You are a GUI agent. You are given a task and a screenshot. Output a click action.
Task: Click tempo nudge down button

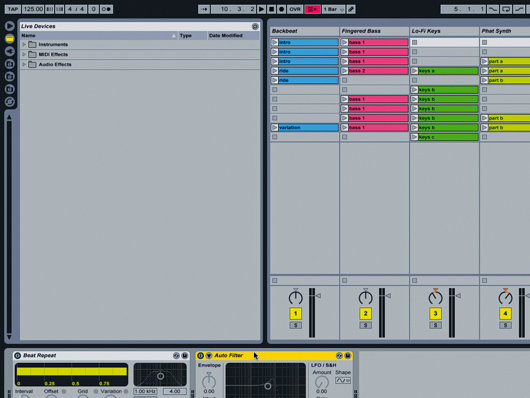50,9
